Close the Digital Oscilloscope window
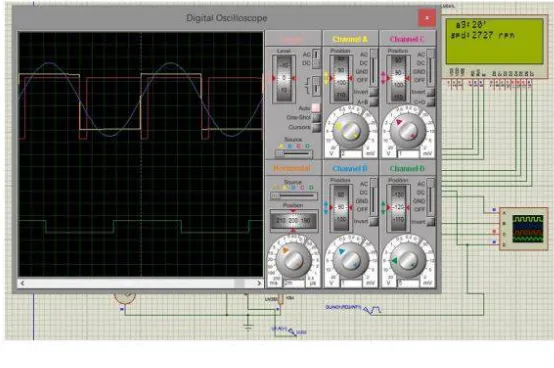 pos(427,18)
